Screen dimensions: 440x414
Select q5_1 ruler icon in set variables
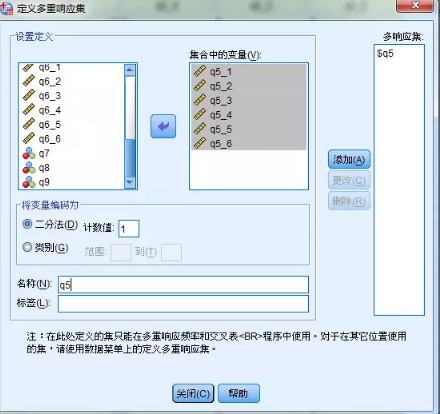200,71
